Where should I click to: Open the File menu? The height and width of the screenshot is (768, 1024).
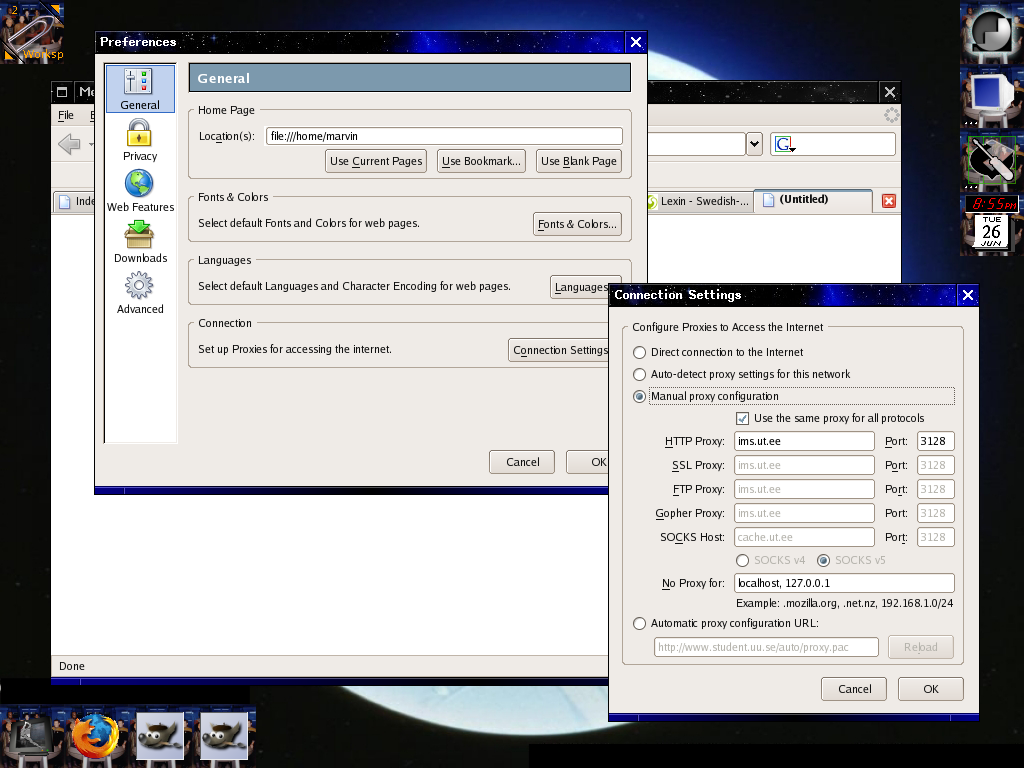coord(65,116)
